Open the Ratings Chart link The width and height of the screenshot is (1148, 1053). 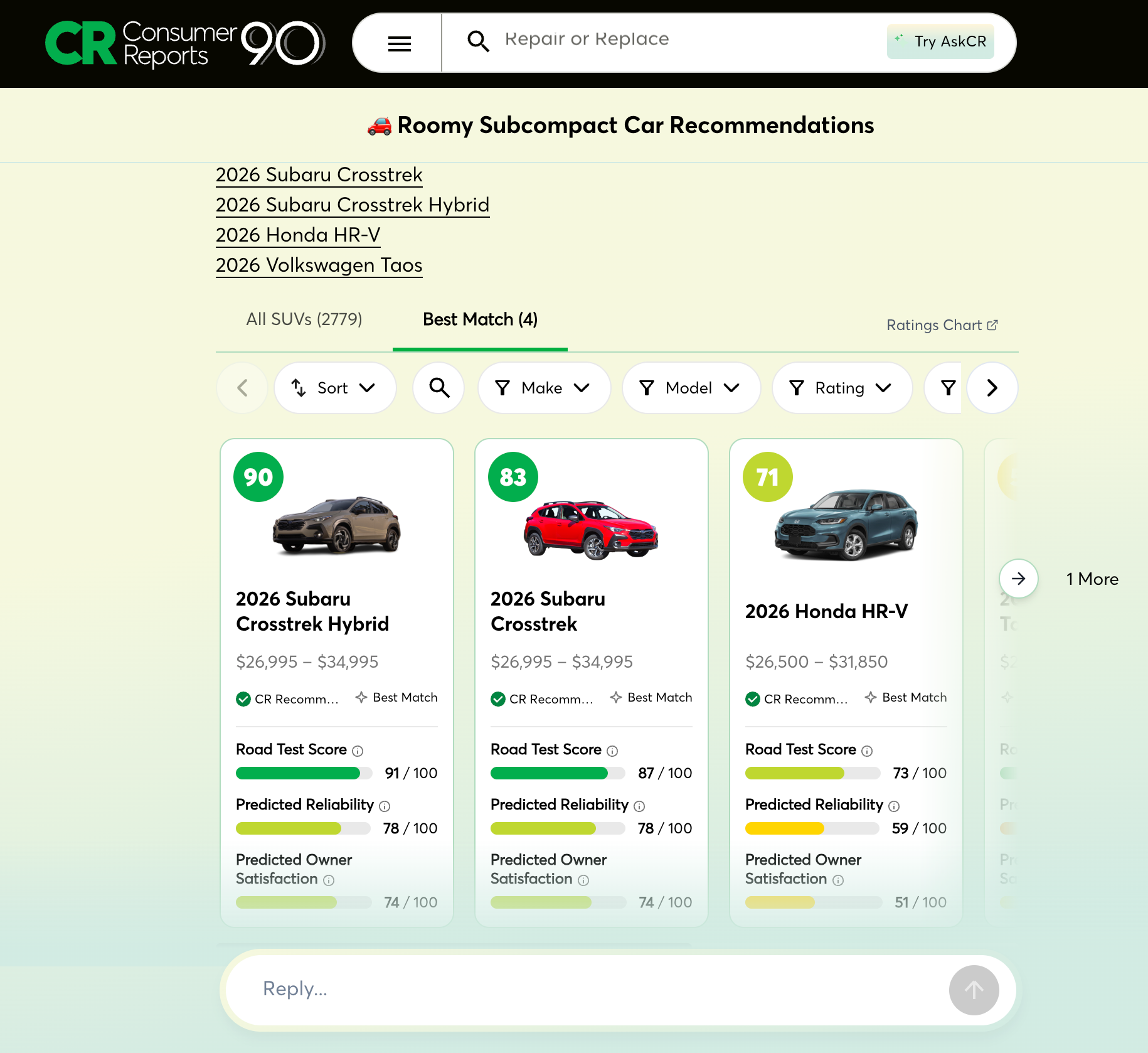942,325
